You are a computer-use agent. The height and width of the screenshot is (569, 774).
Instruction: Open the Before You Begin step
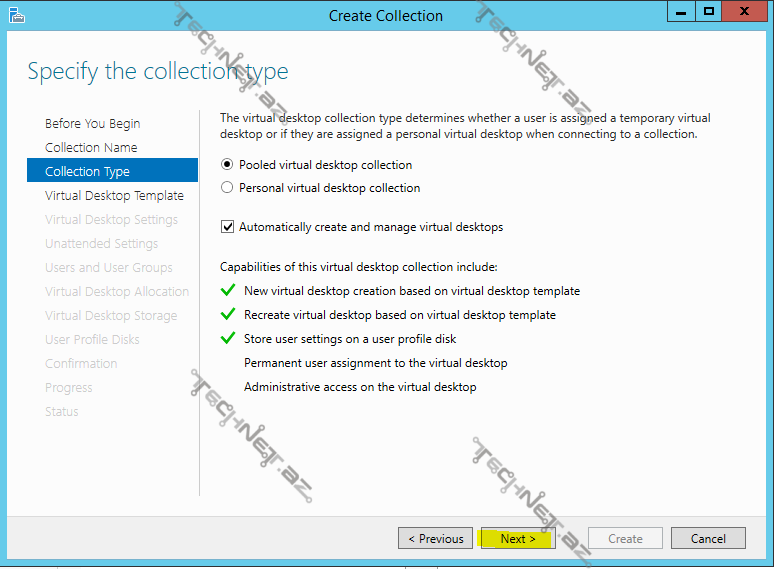(x=92, y=124)
